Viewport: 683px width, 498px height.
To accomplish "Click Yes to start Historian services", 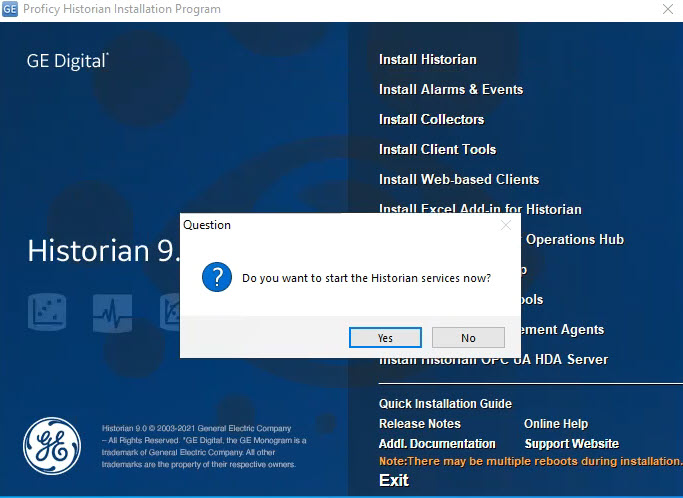I will coord(385,338).
